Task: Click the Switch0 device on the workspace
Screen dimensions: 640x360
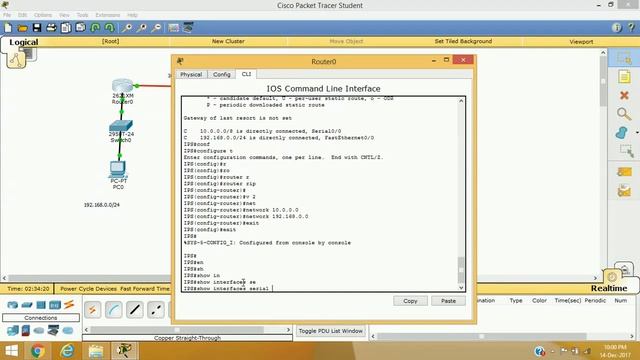Action: click(x=121, y=126)
